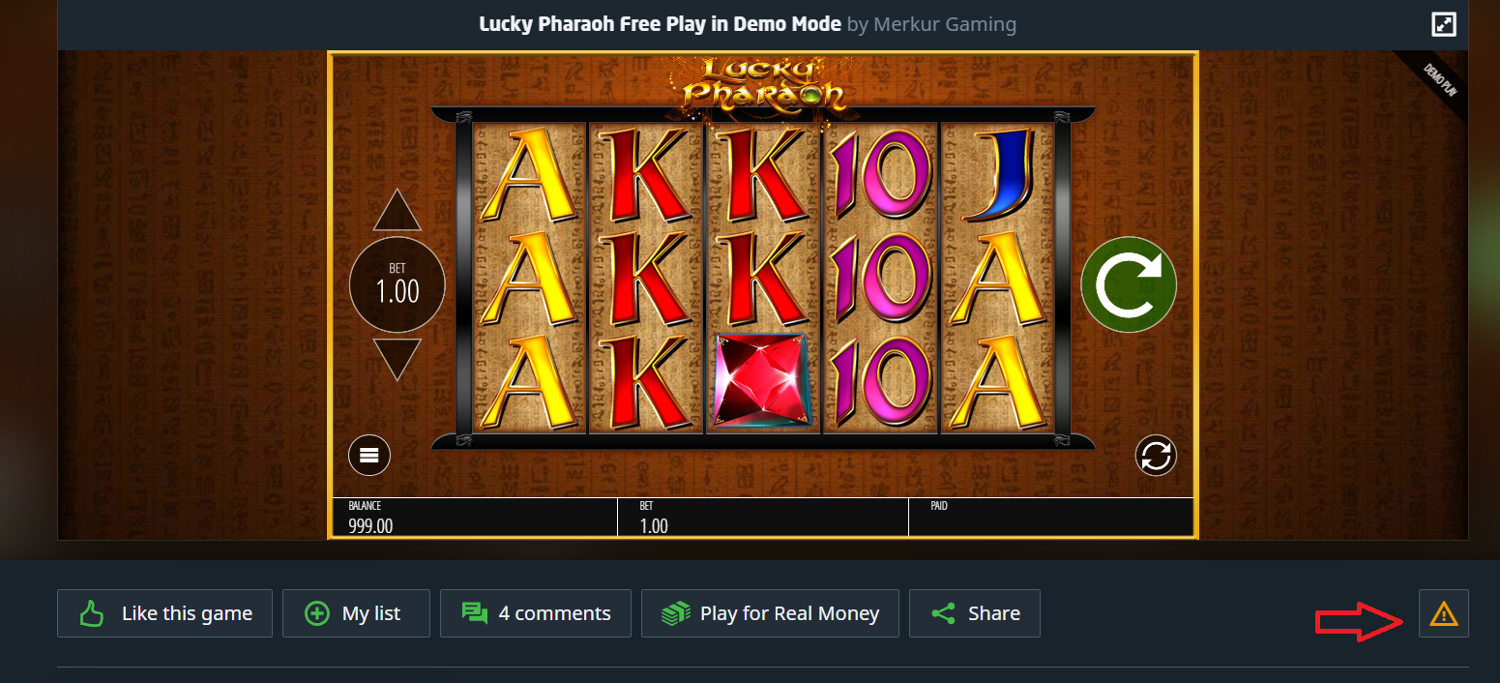Open the Share options
Viewport: 1500px width, 683px height.
(x=975, y=613)
